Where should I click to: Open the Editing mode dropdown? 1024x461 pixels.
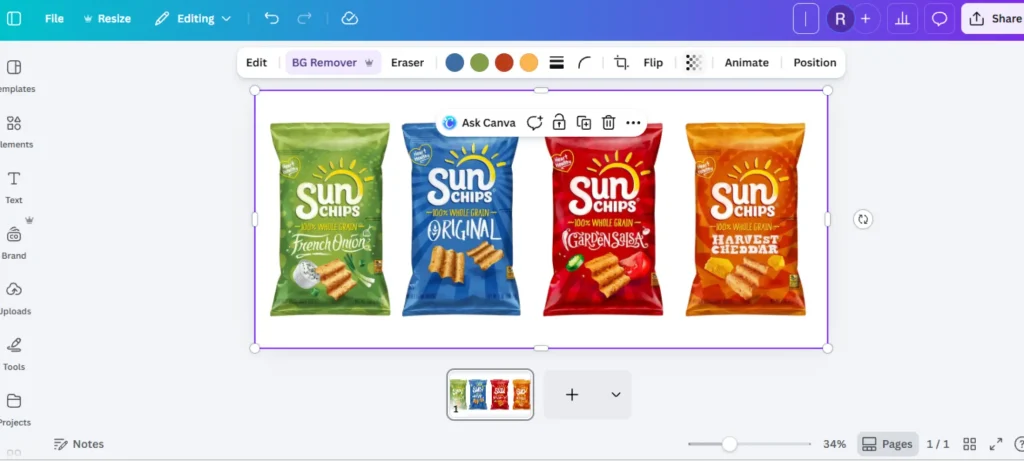tap(194, 19)
